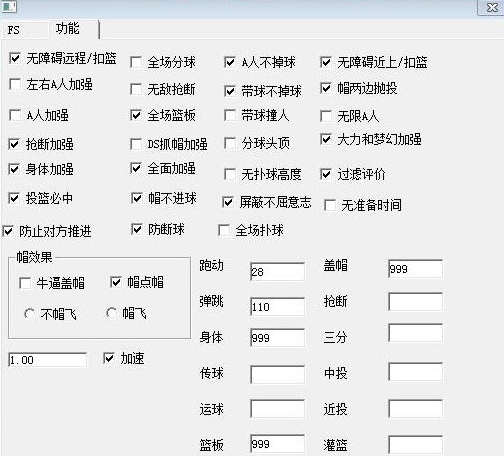Click the speed value 1.00 field

coord(47,360)
